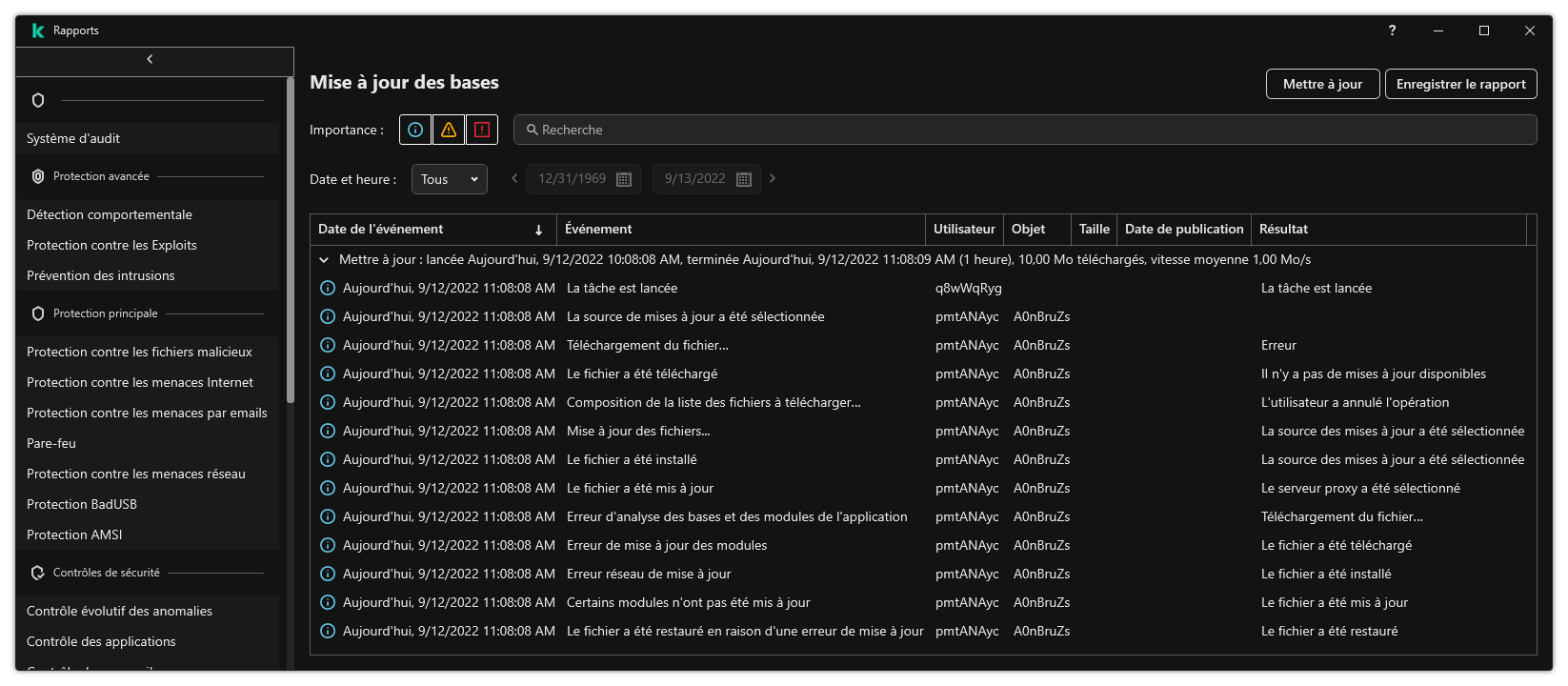
Task: Click the 'Mettre à jour' button
Action: 1322,84
